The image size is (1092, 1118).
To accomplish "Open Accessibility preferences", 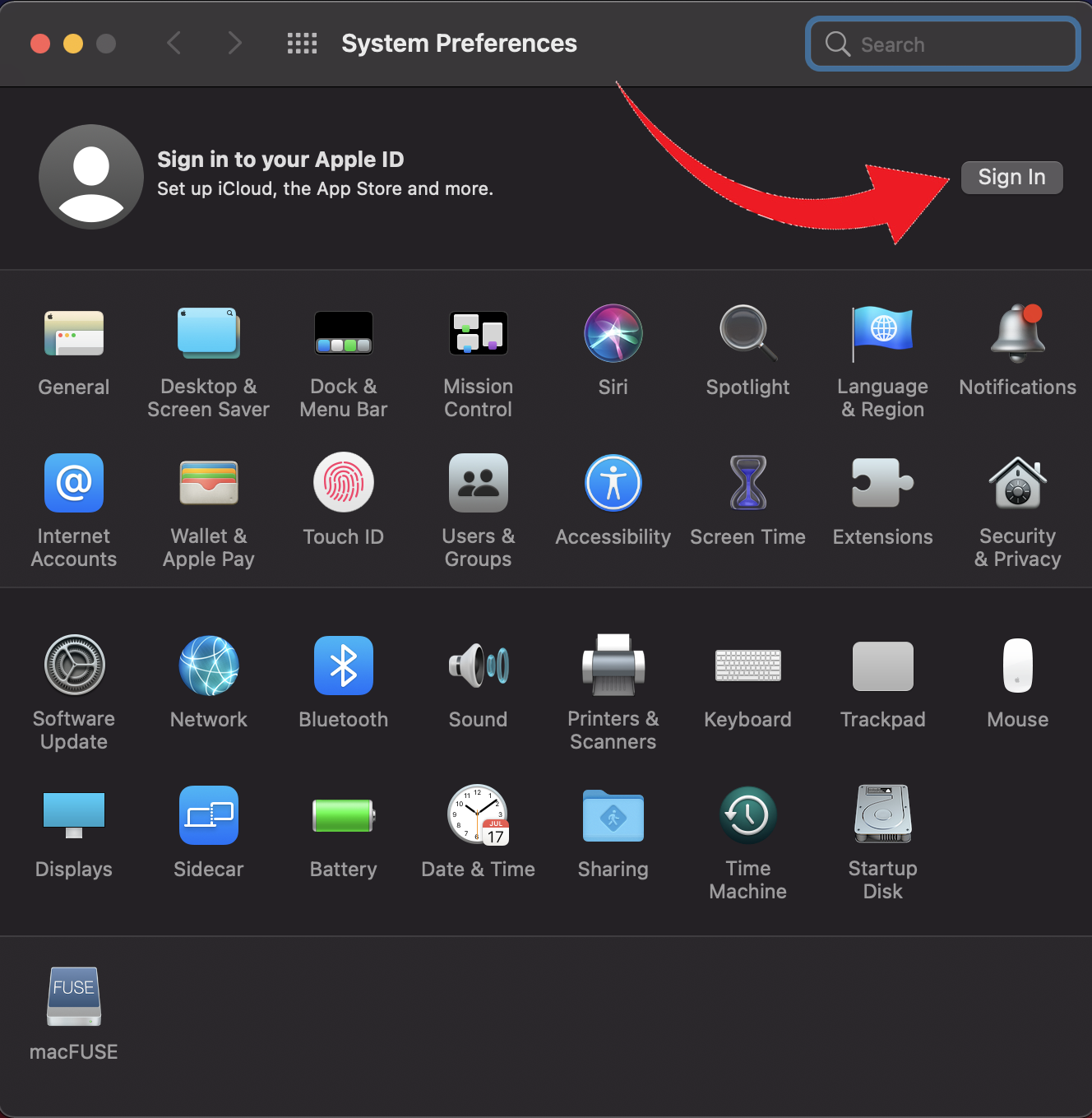I will click(613, 484).
